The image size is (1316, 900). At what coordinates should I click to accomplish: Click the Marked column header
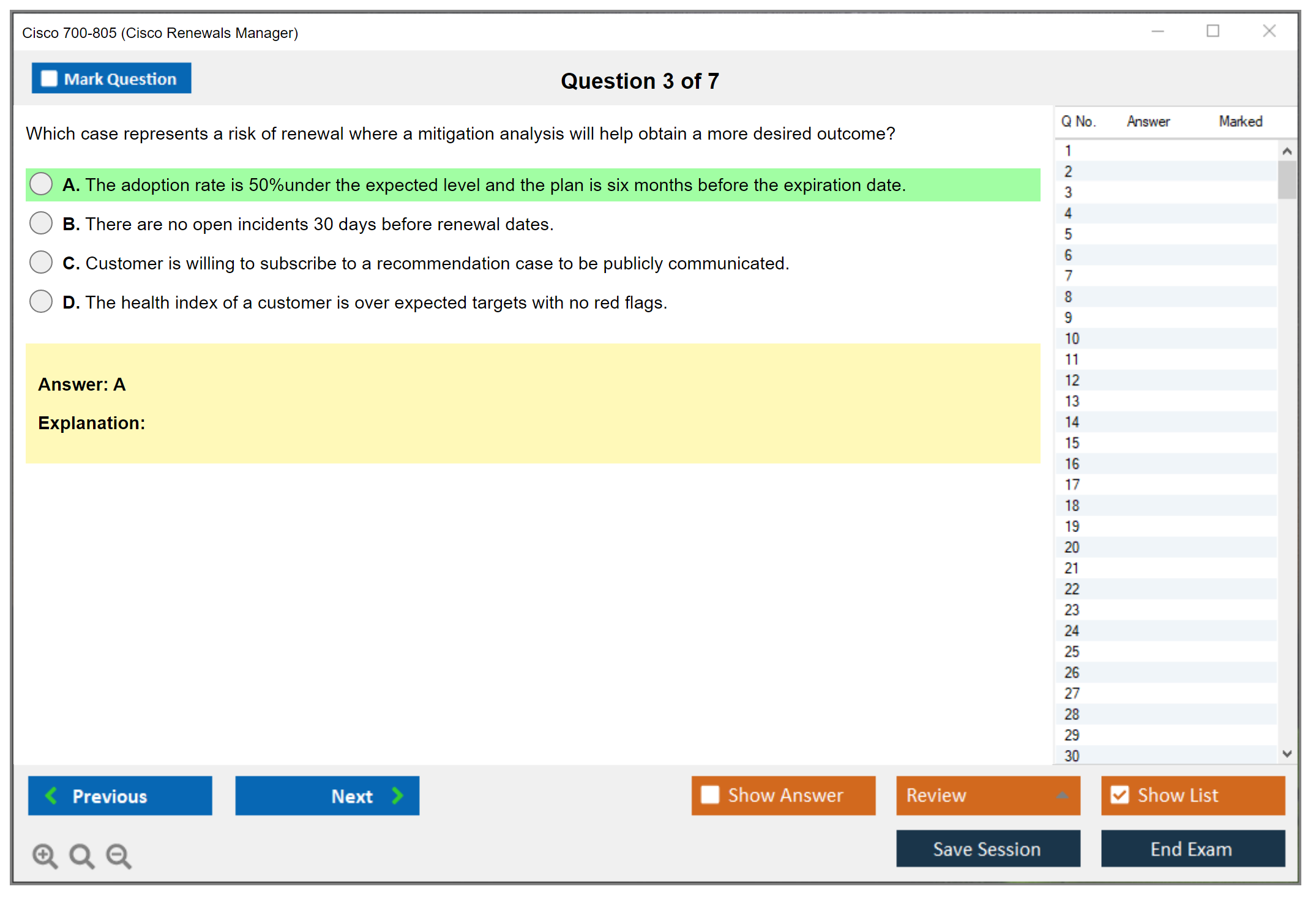1240,121
